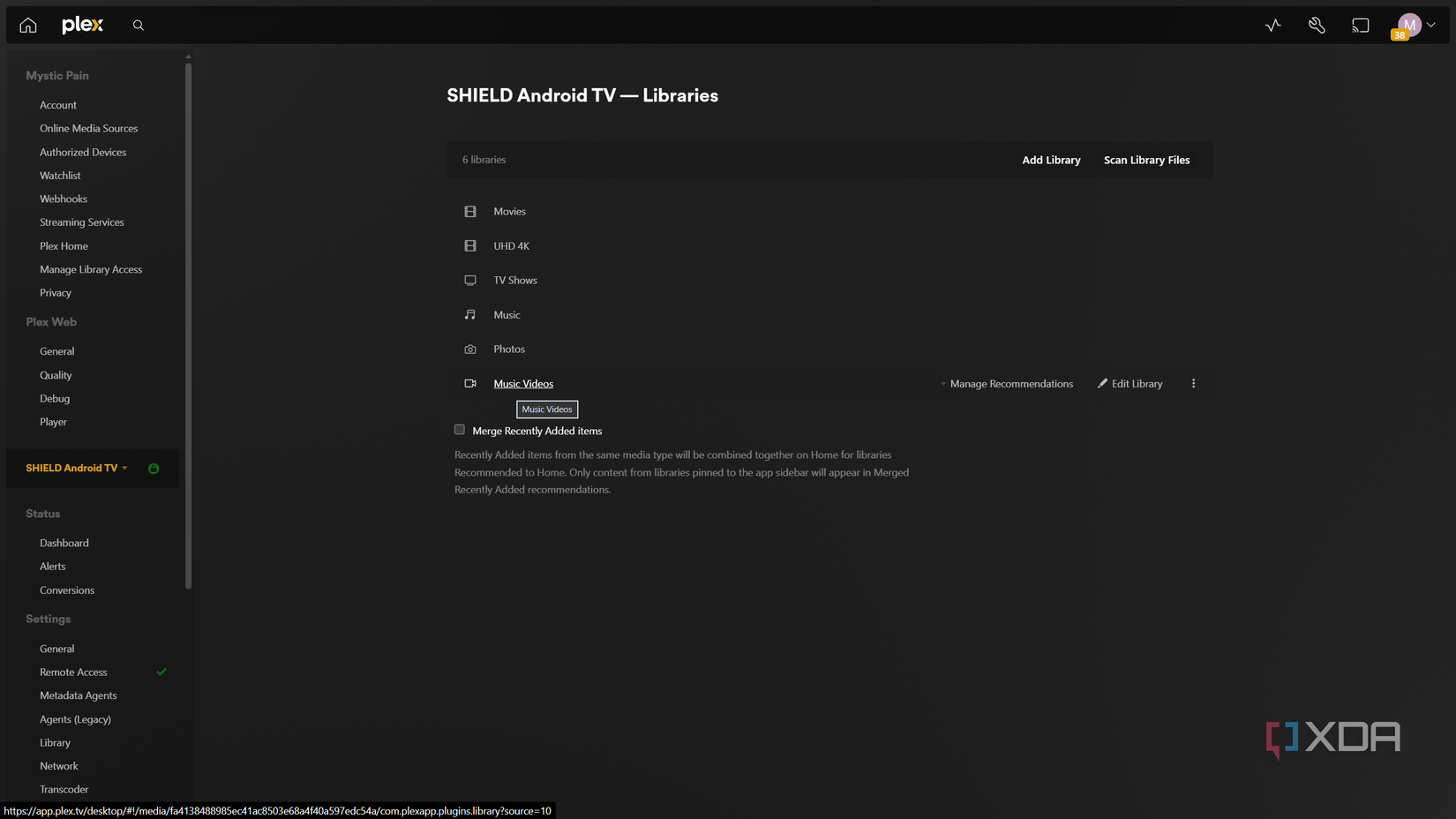Viewport: 1456px width, 819px height.
Task: Open the user avatar with M
Action: (1409, 25)
